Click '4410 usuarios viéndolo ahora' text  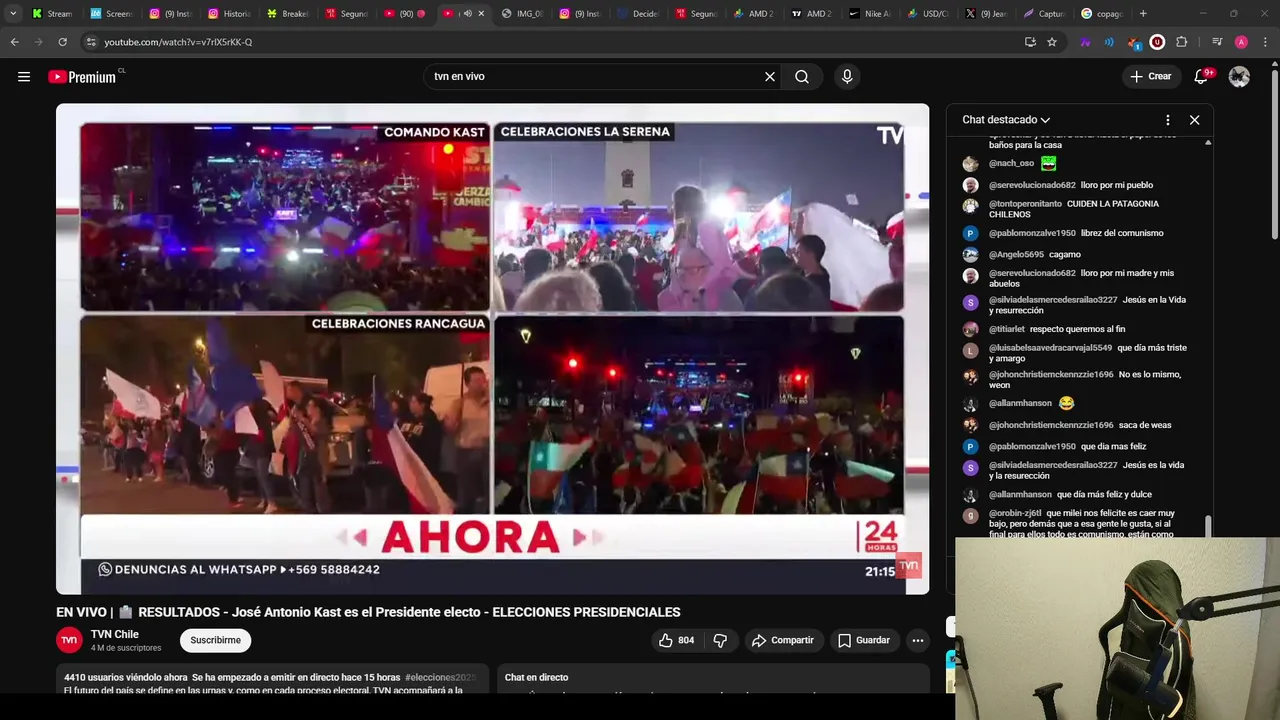pos(126,677)
